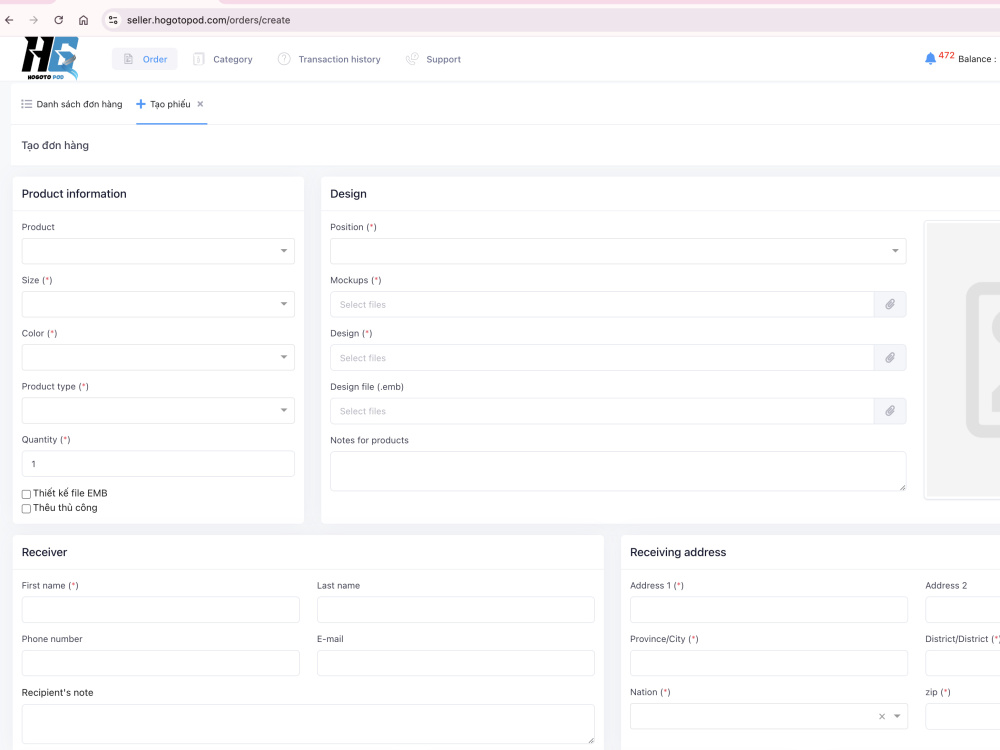1000x750 pixels.
Task: Click the browser address bar URL
Action: pyautogui.click(x=209, y=20)
